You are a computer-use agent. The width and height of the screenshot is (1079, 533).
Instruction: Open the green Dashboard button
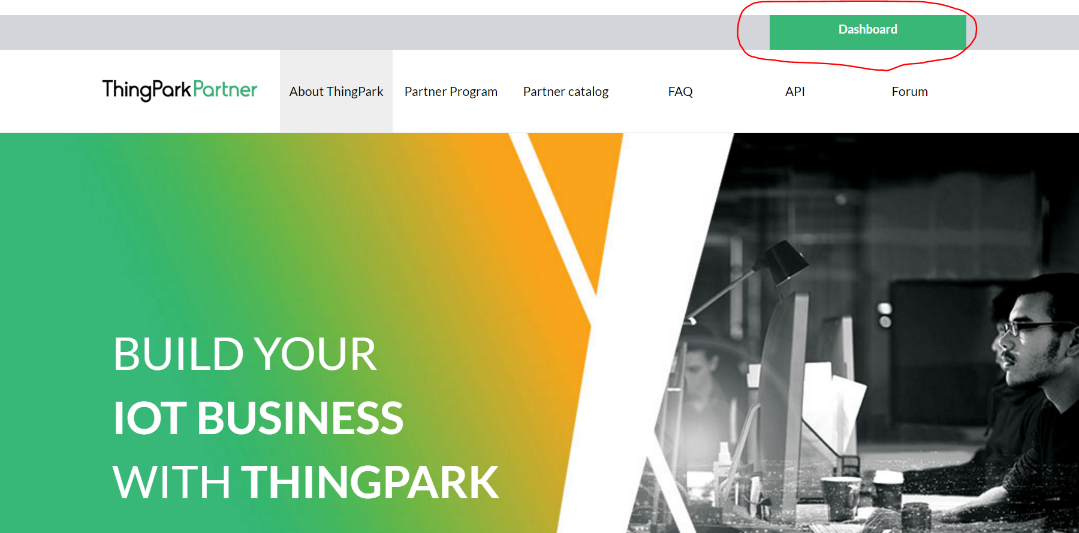pyautogui.click(x=867, y=32)
